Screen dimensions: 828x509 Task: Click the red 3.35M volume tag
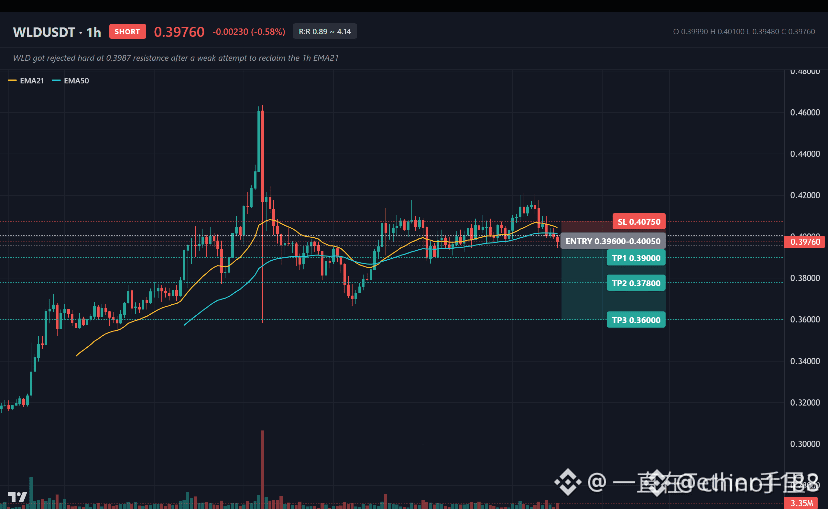(x=803, y=503)
